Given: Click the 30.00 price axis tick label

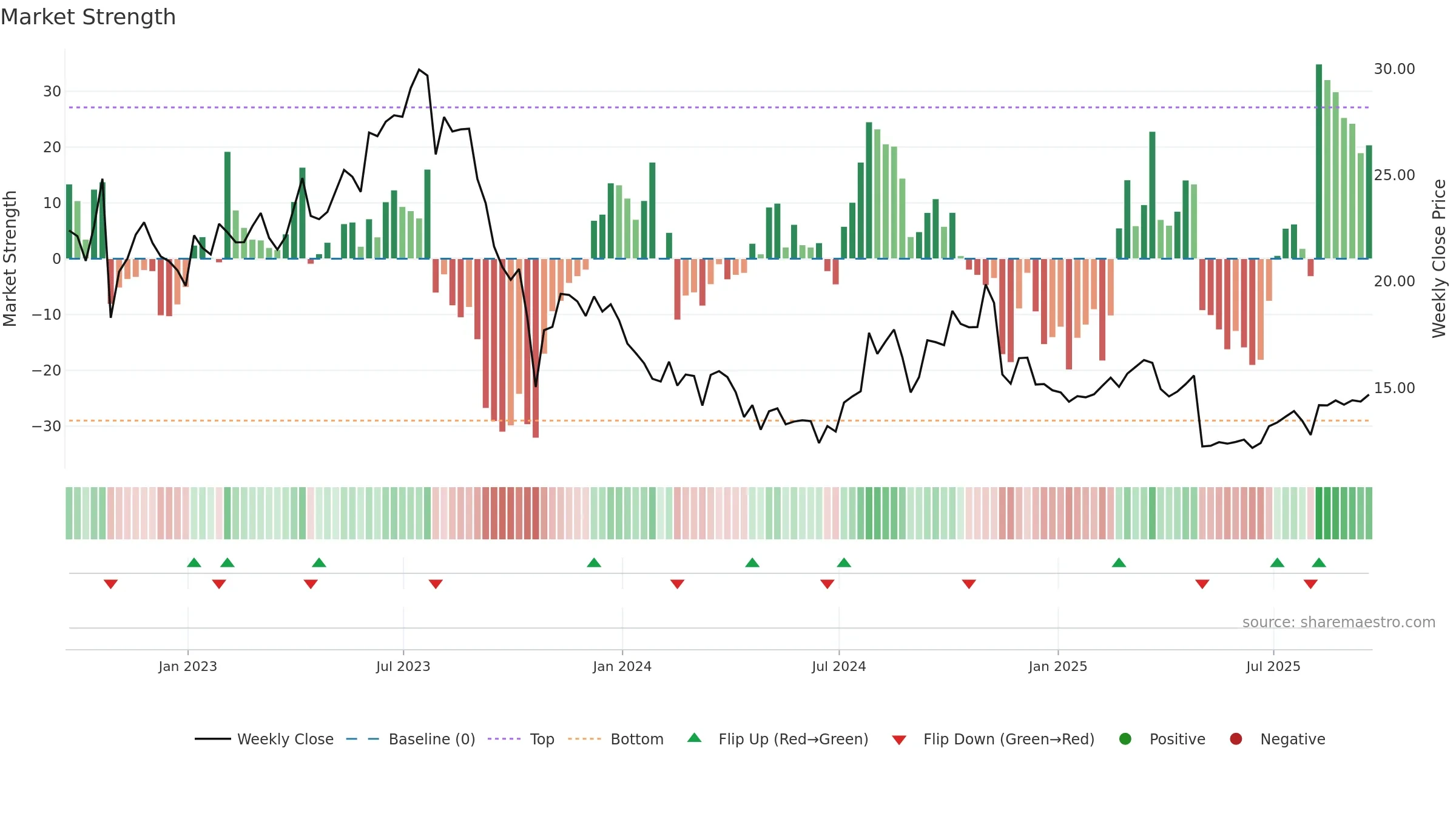Looking at the screenshot, I should pyautogui.click(x=1394, y=69).
